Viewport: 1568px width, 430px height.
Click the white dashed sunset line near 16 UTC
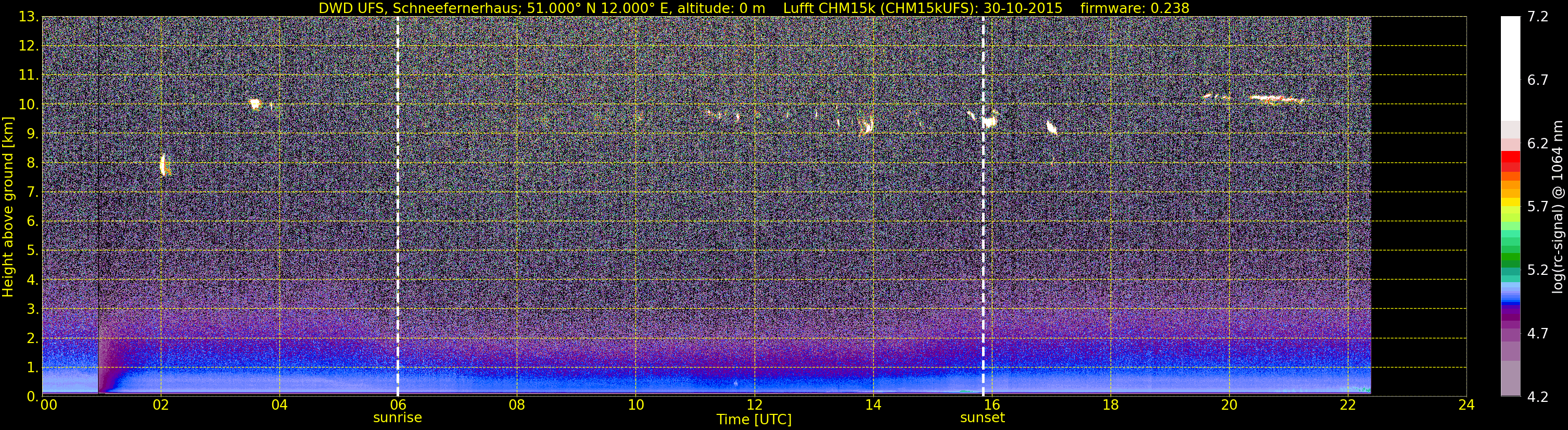[x=983, y=207]
